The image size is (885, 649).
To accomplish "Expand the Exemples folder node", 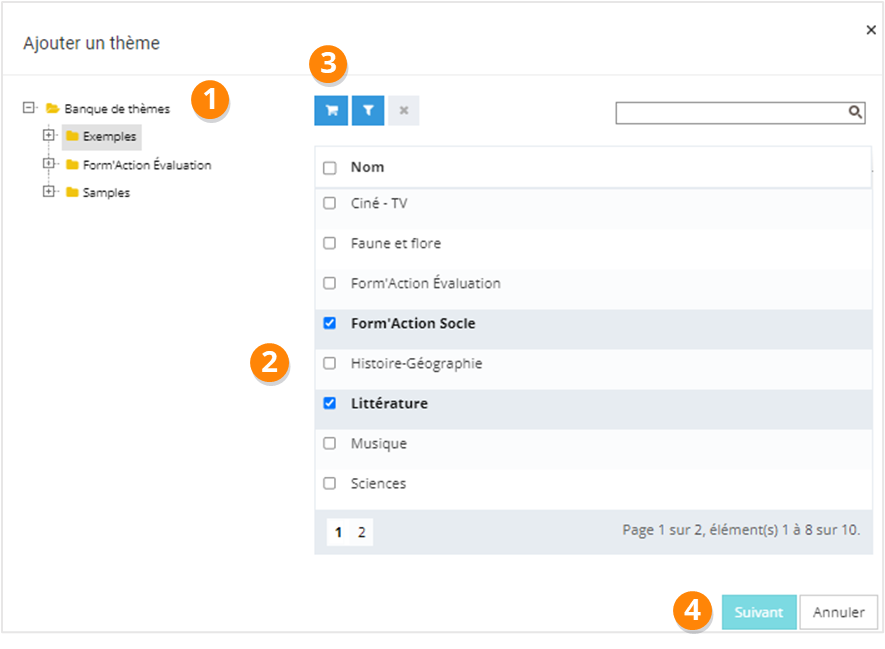I will (48, 135).
